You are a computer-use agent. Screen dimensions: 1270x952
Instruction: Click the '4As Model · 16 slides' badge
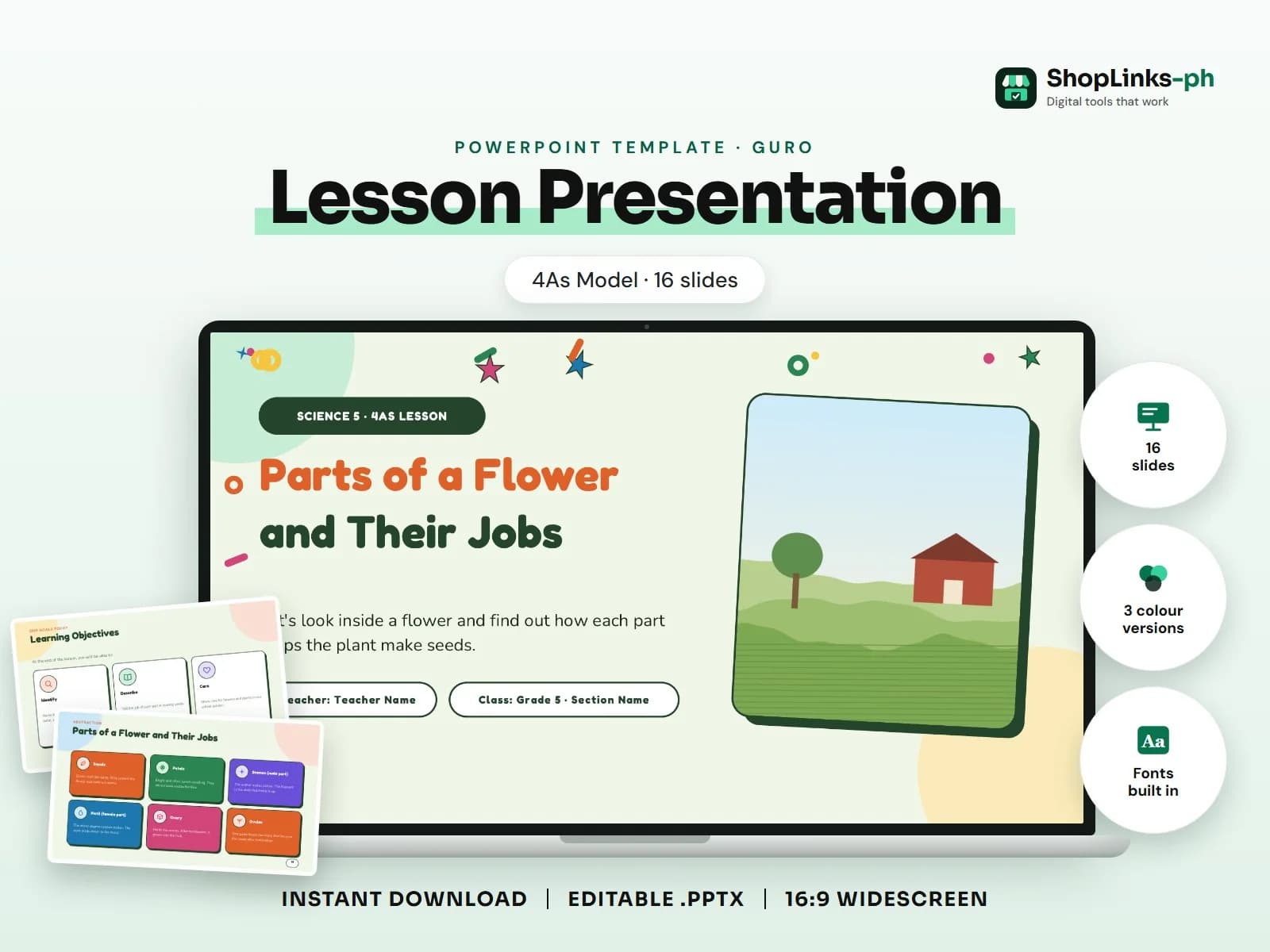tap(635, 279)
